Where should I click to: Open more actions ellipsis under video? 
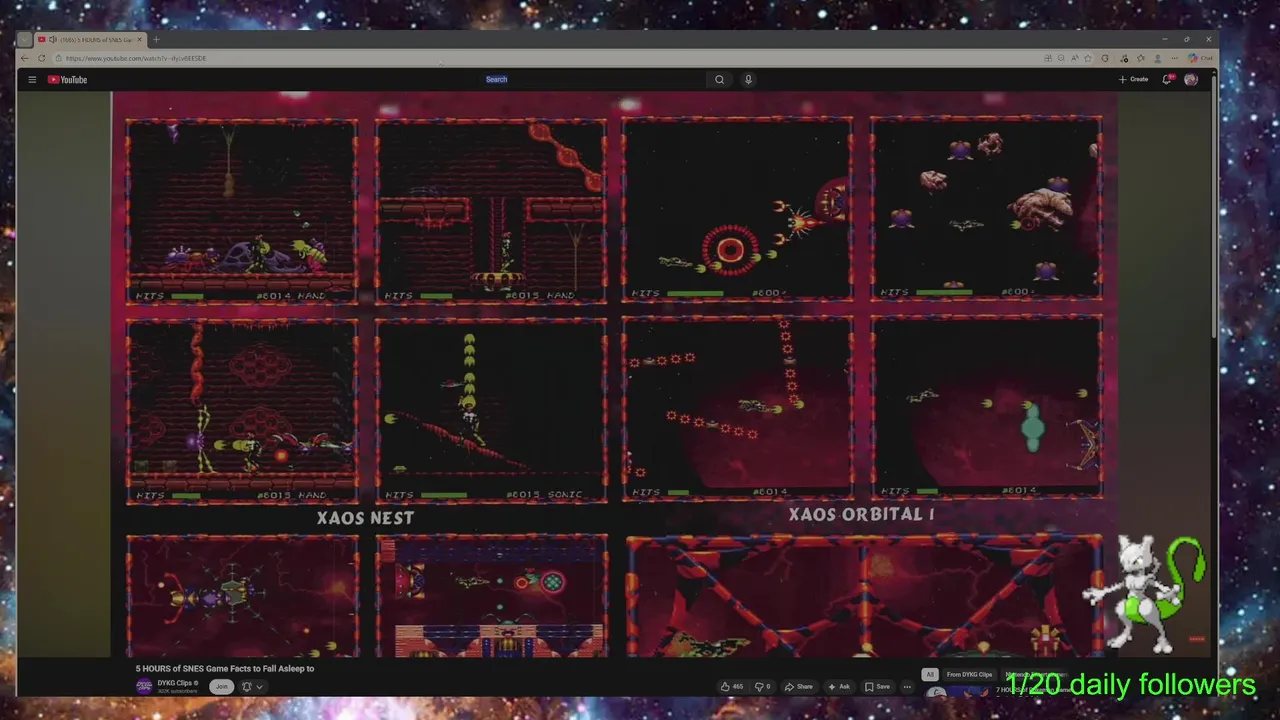point(907,687)
